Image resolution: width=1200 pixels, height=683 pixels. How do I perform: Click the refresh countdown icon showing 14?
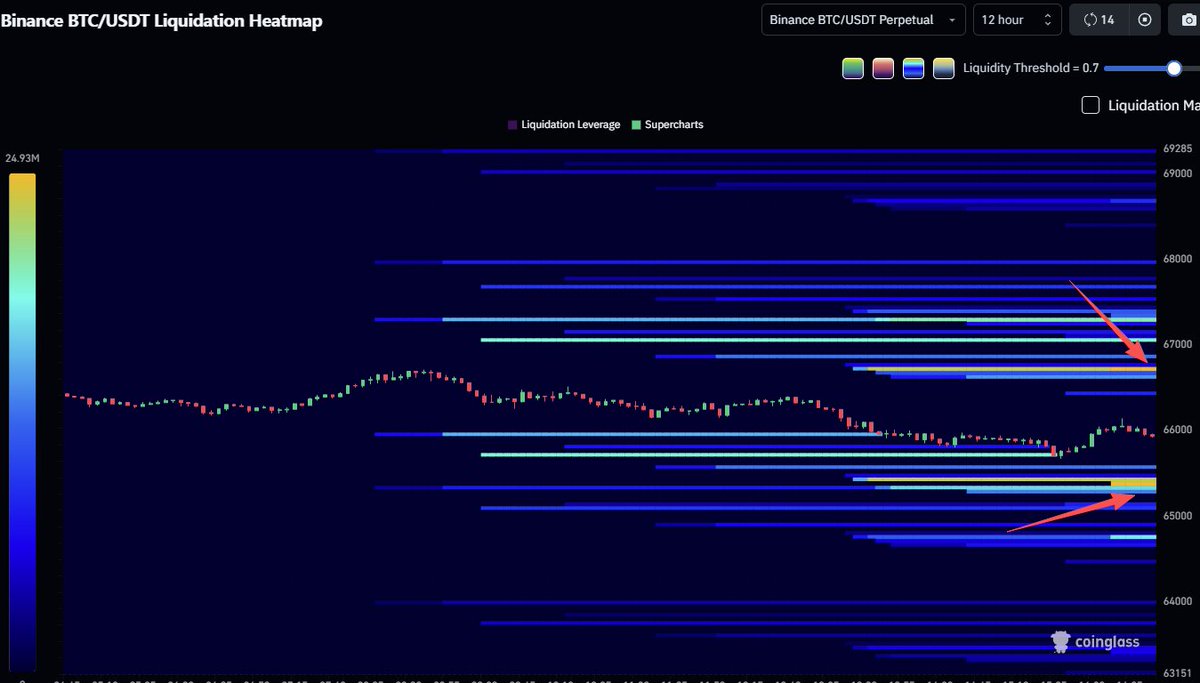click(x=1099, y=20)
